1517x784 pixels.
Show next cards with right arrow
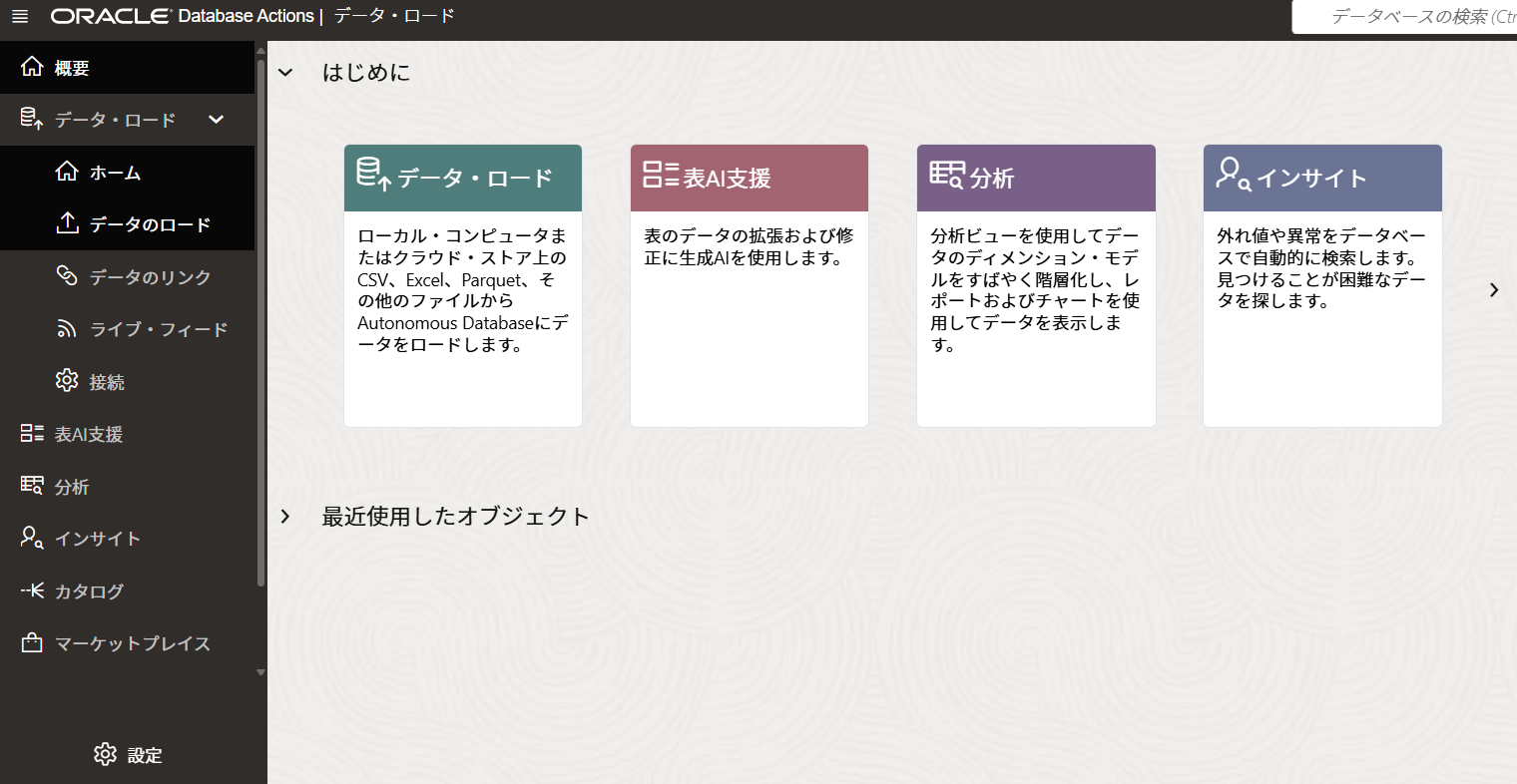pyautogui.click(x=1494, y=290)
